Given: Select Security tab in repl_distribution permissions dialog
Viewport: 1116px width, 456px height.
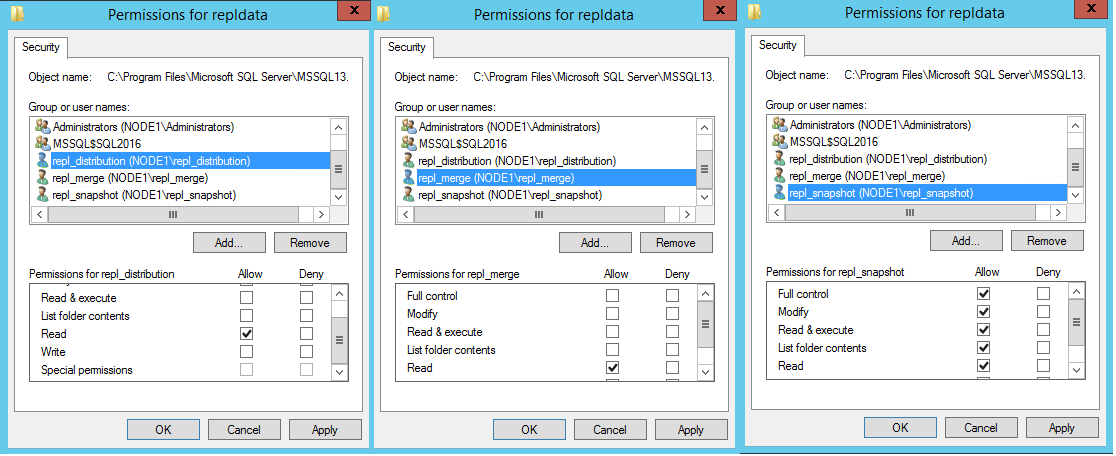Looking at the screenshot, I should tap(40, 47).
